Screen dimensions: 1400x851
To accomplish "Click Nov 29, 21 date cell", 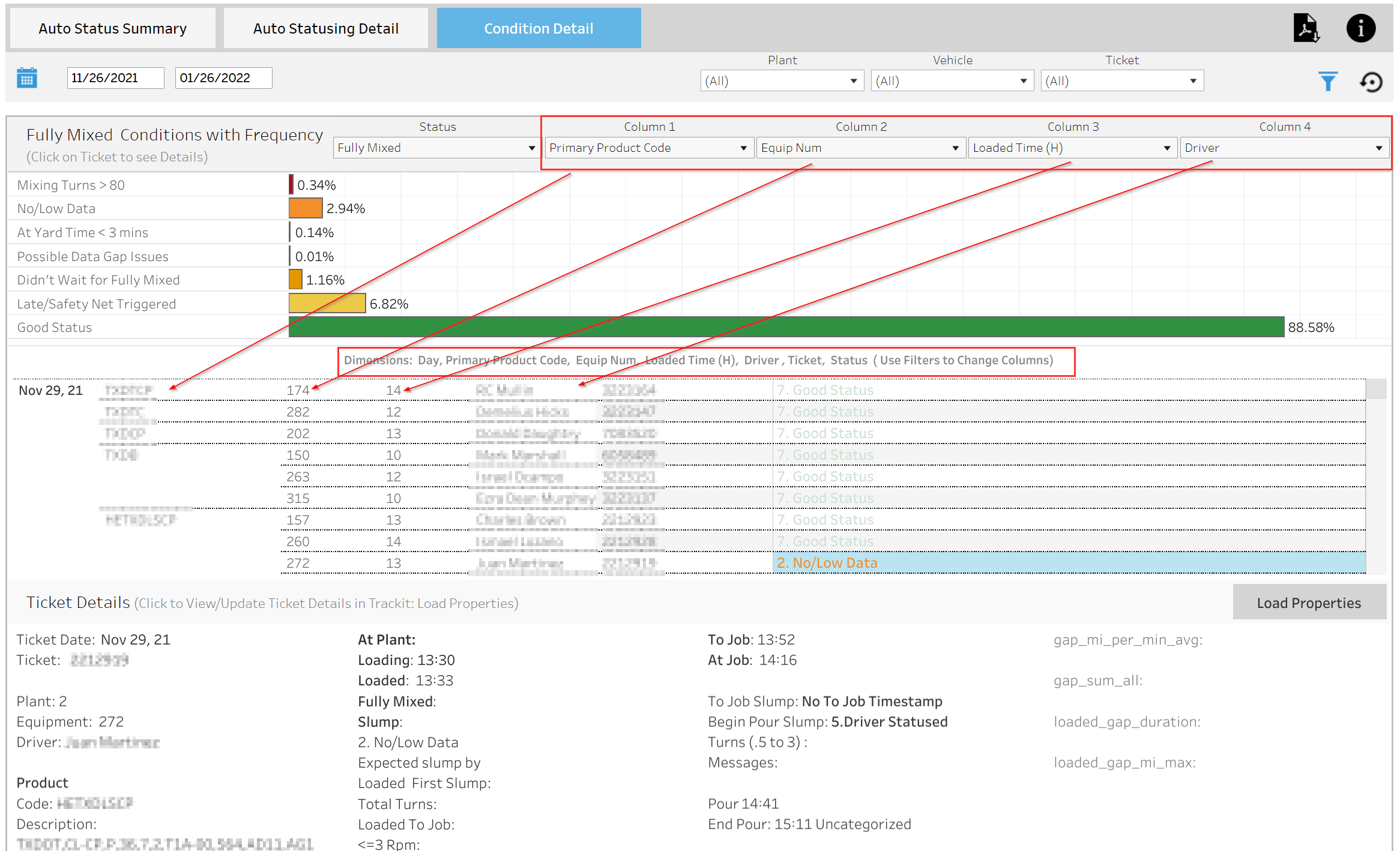I will pos(50,390).
